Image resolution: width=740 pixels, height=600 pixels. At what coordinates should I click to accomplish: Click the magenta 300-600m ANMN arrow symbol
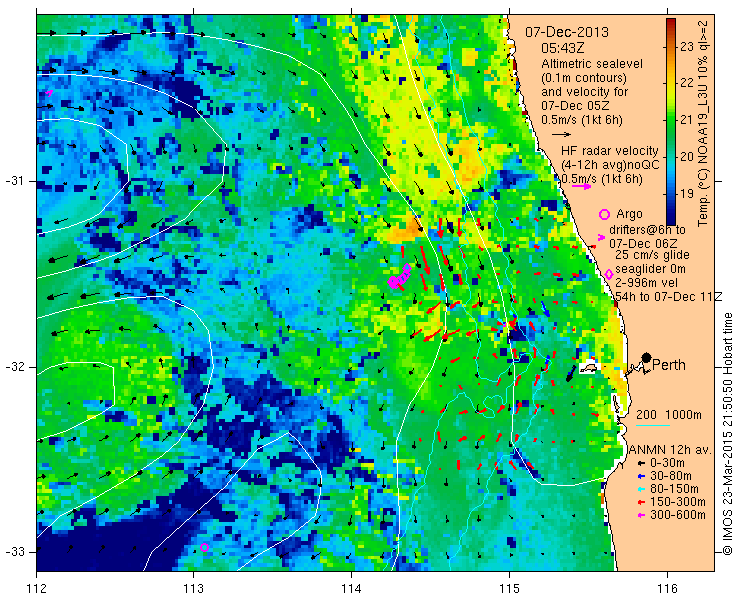click(640, 515)
